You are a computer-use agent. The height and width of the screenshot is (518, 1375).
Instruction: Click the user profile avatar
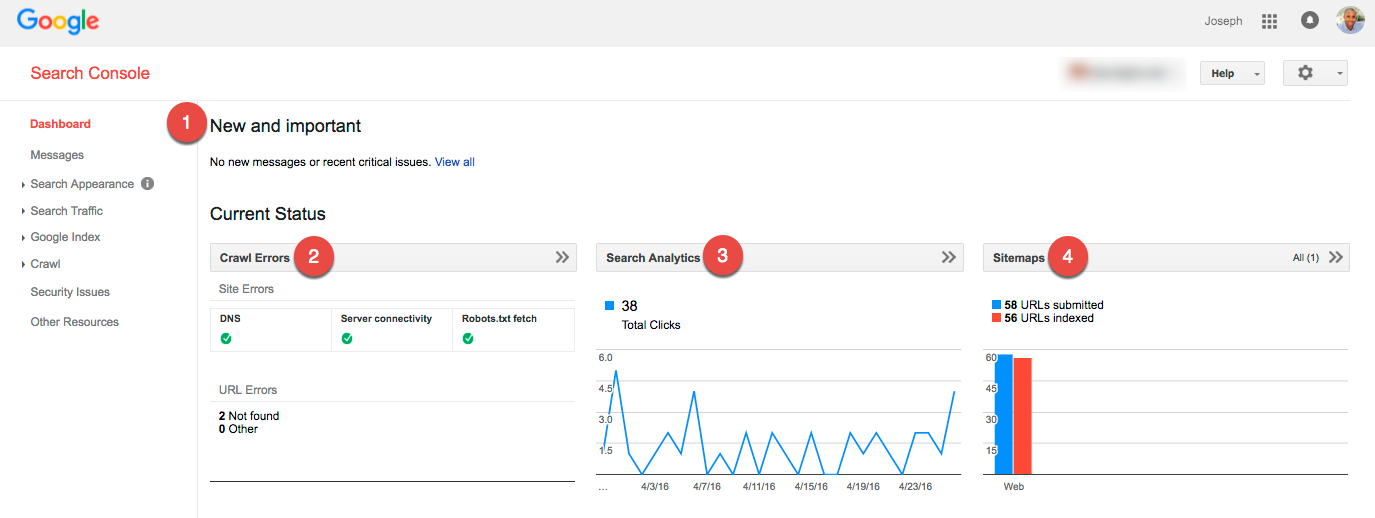(x=1350, y=20)
